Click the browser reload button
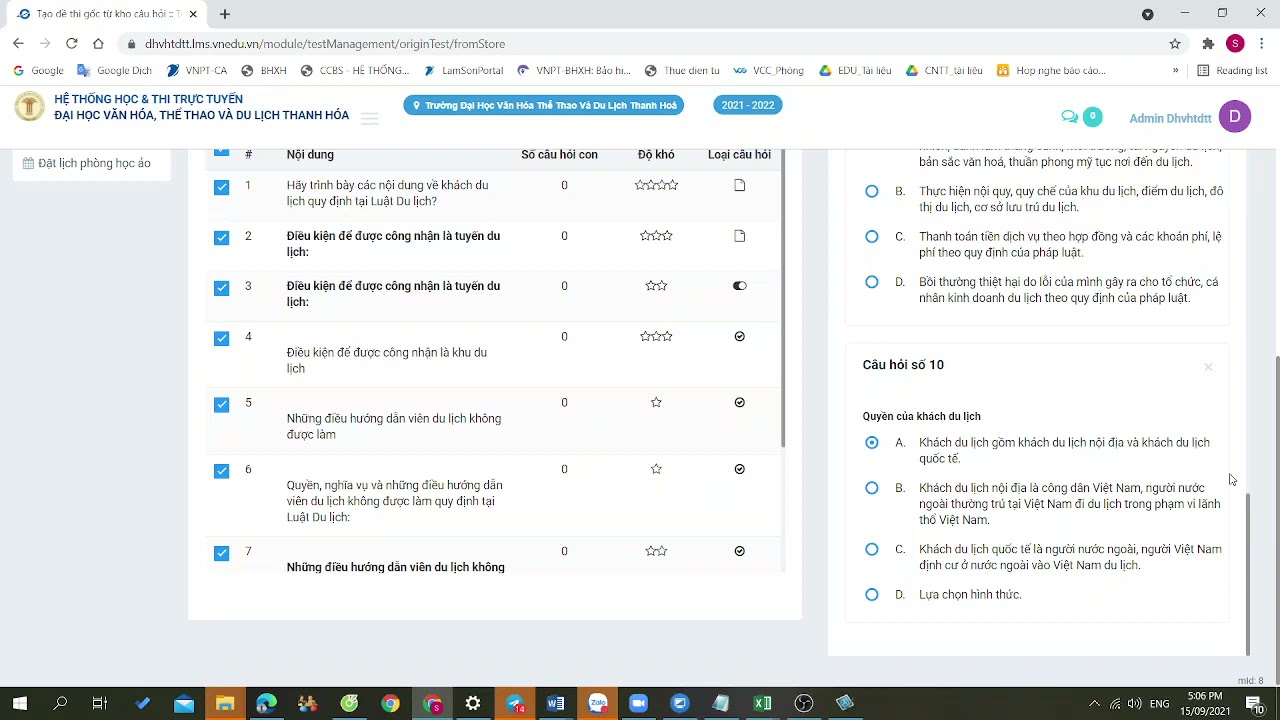 coord(71,43)
